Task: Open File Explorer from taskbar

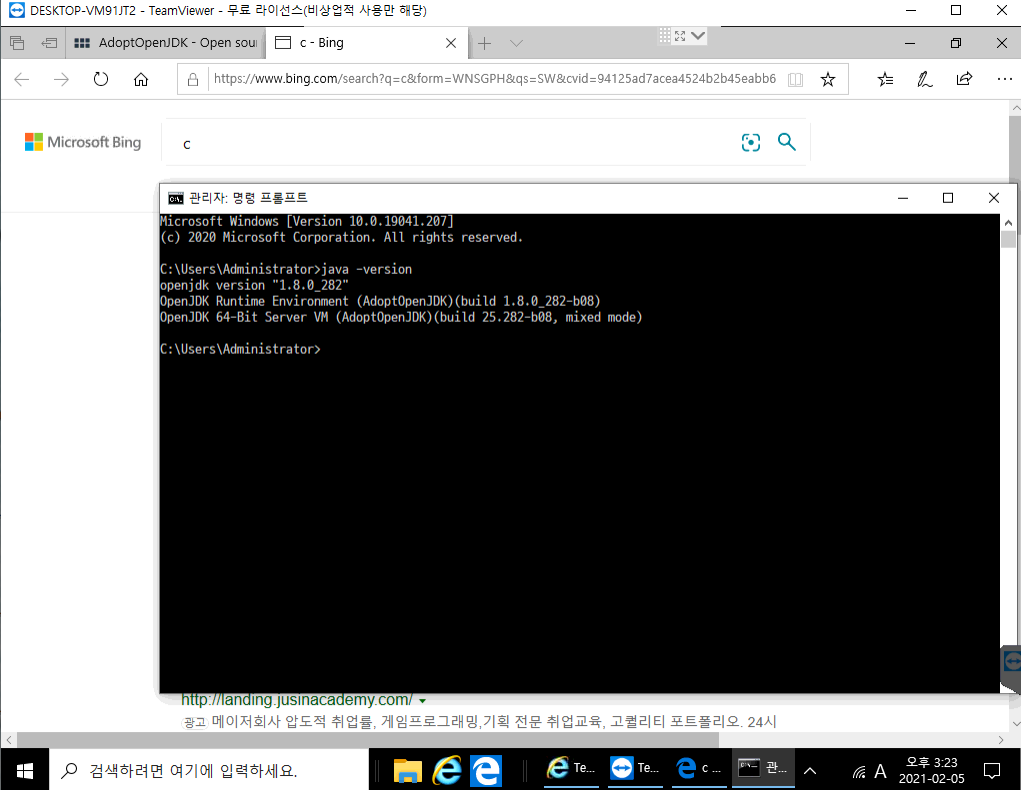Action: point(408,771)
